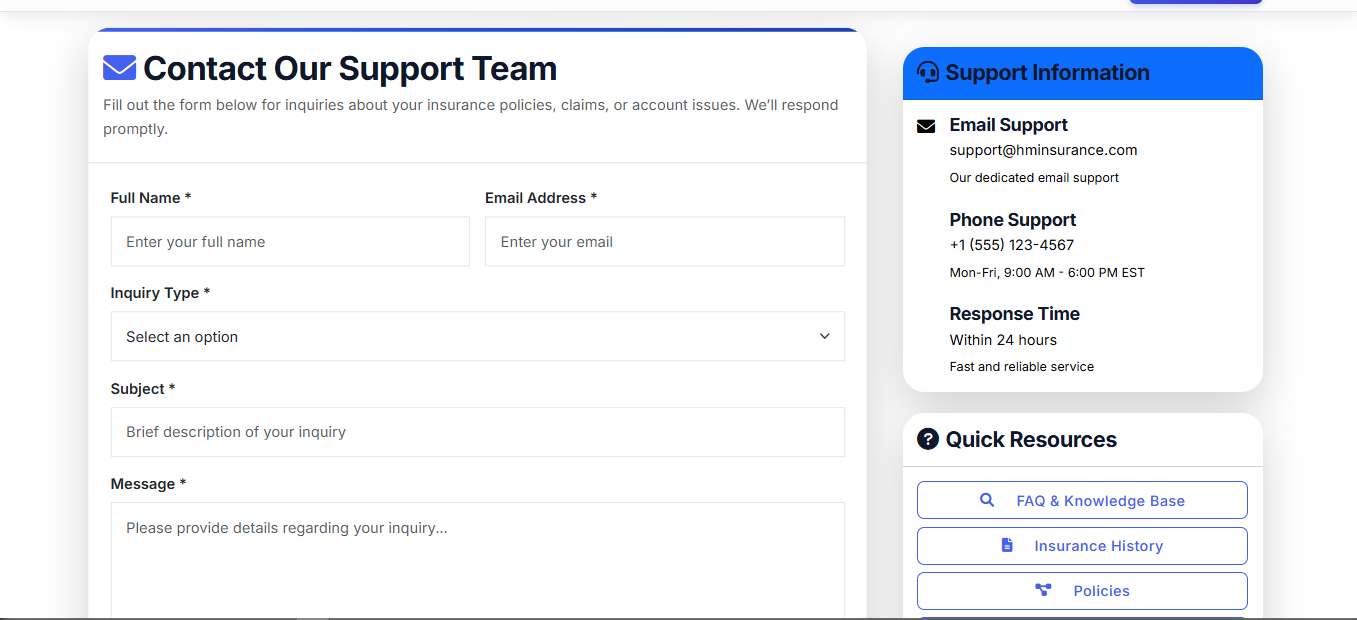1357x620 pixels.
Task: Click the Within 24 hours text
Action: click(1003, 340)
